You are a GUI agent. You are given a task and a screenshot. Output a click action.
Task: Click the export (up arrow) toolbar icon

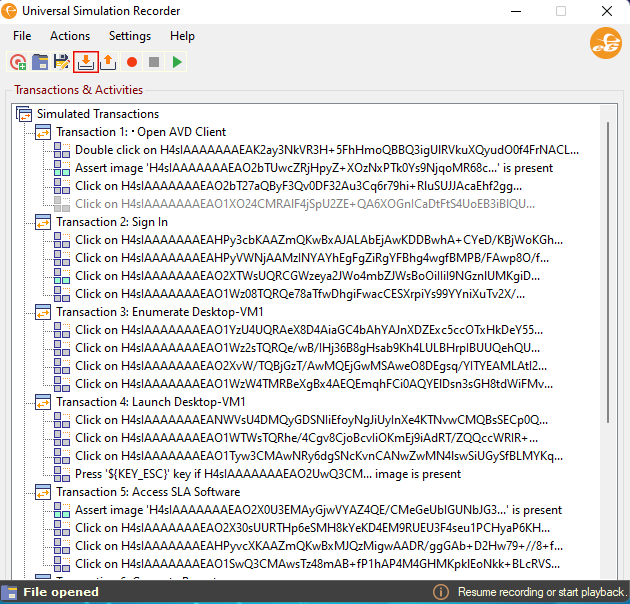click(108, 62)
